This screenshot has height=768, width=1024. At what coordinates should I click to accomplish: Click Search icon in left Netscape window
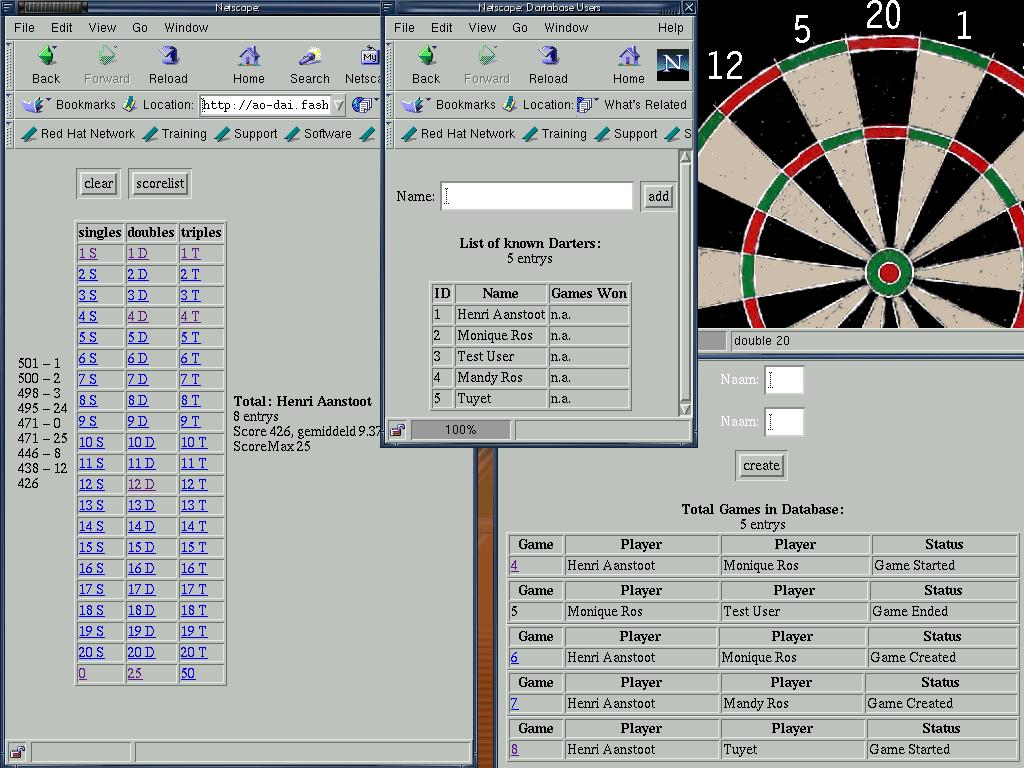coord(310,57)
